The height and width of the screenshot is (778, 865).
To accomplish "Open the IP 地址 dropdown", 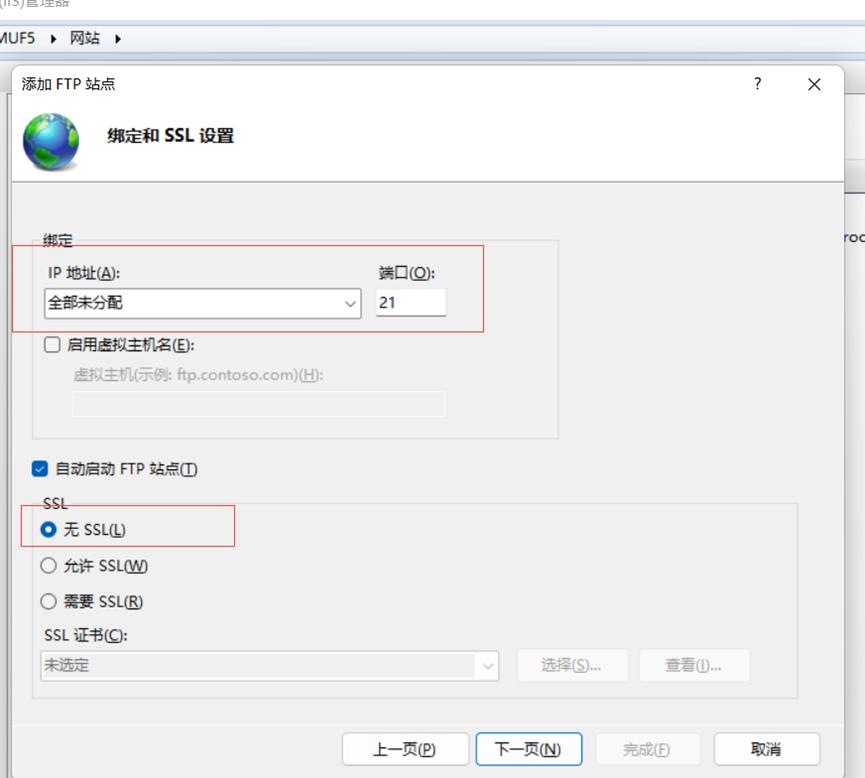I will click(x=350, y=303).
